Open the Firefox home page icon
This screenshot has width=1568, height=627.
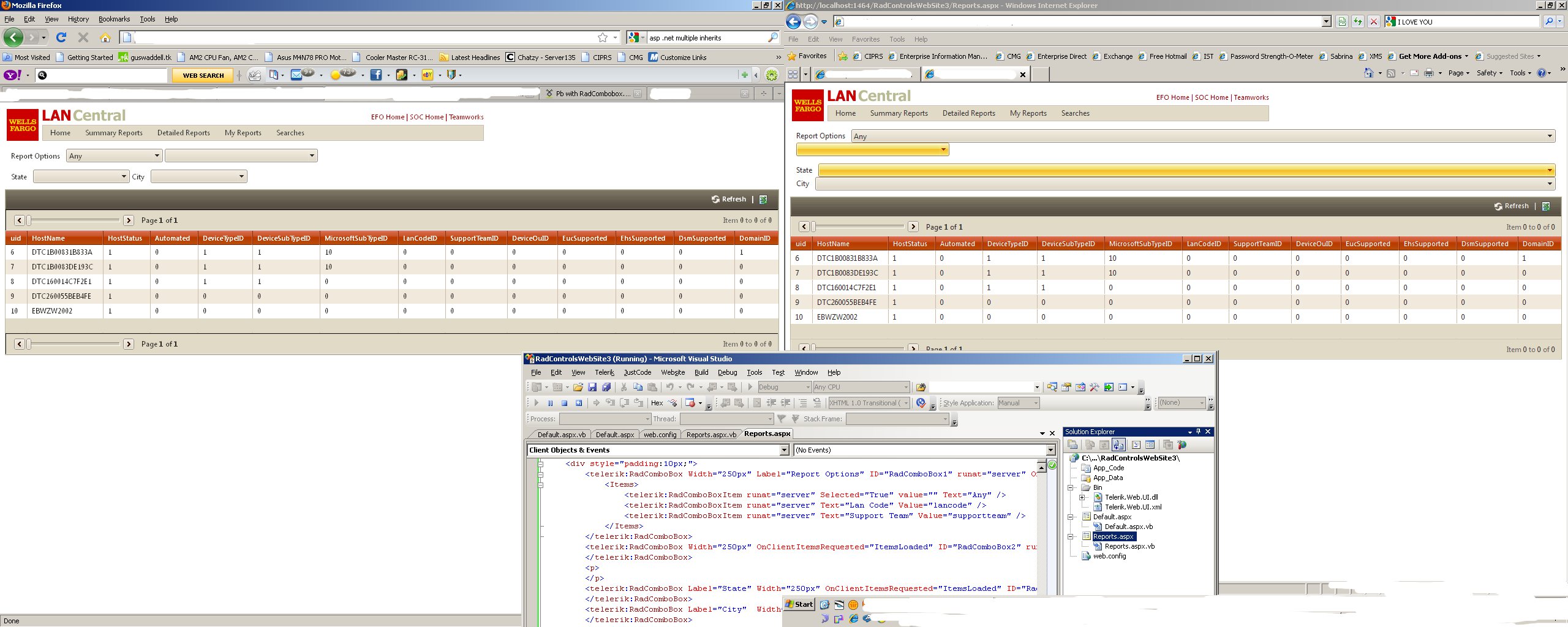click(x=105, y=37)
